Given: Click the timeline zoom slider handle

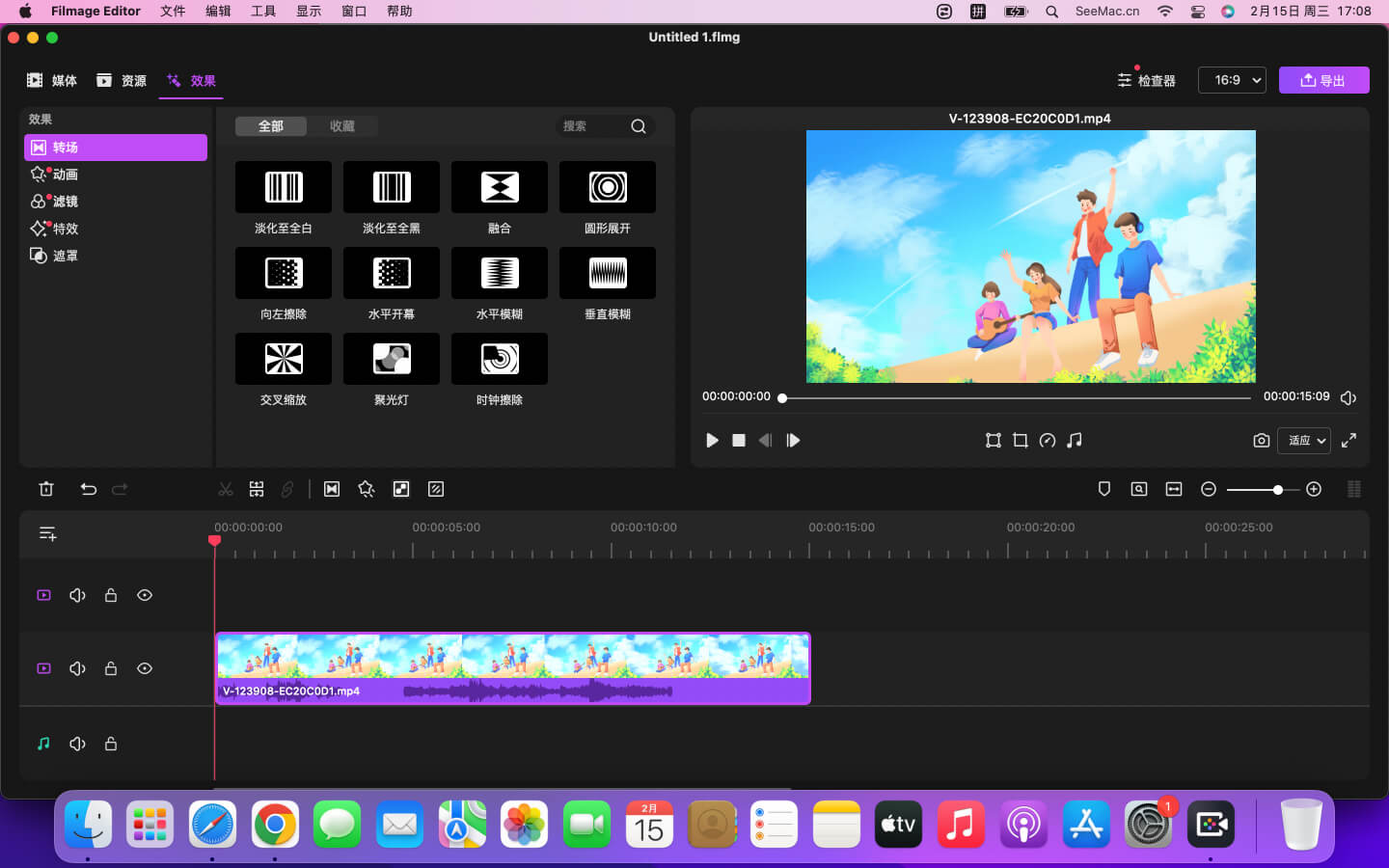Looking at the screenshot, I should 1278,490.
